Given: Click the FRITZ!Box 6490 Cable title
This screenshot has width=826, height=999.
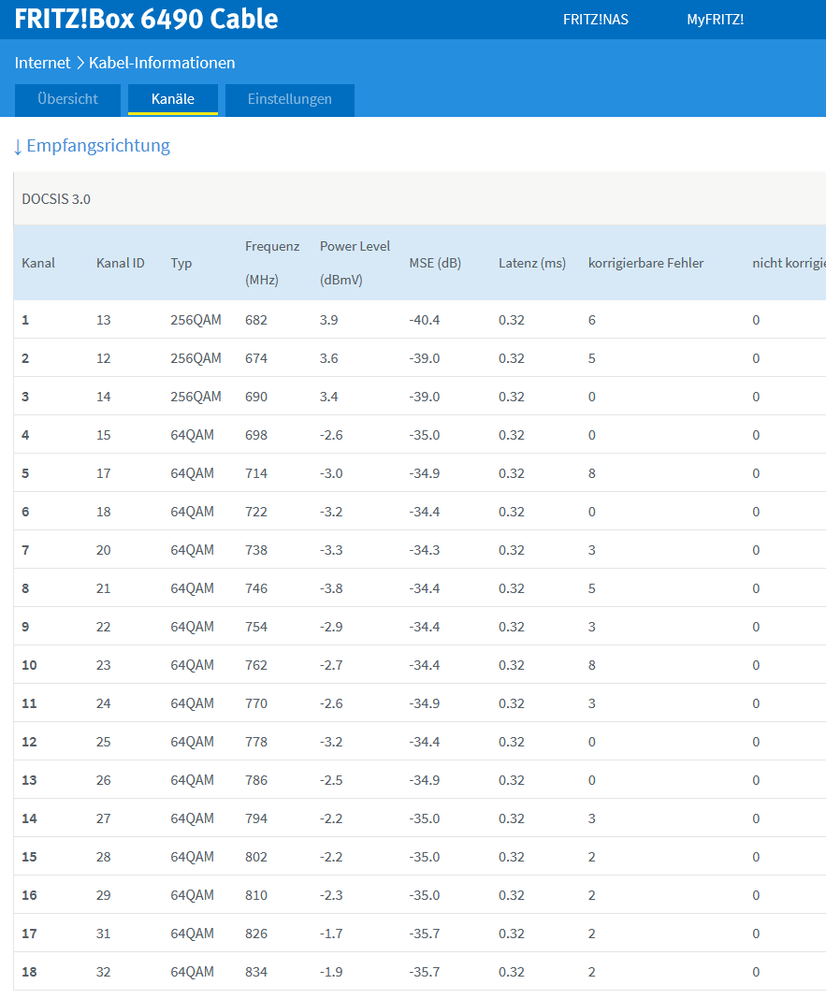Looking at the screenshot, I should [146, 19].
